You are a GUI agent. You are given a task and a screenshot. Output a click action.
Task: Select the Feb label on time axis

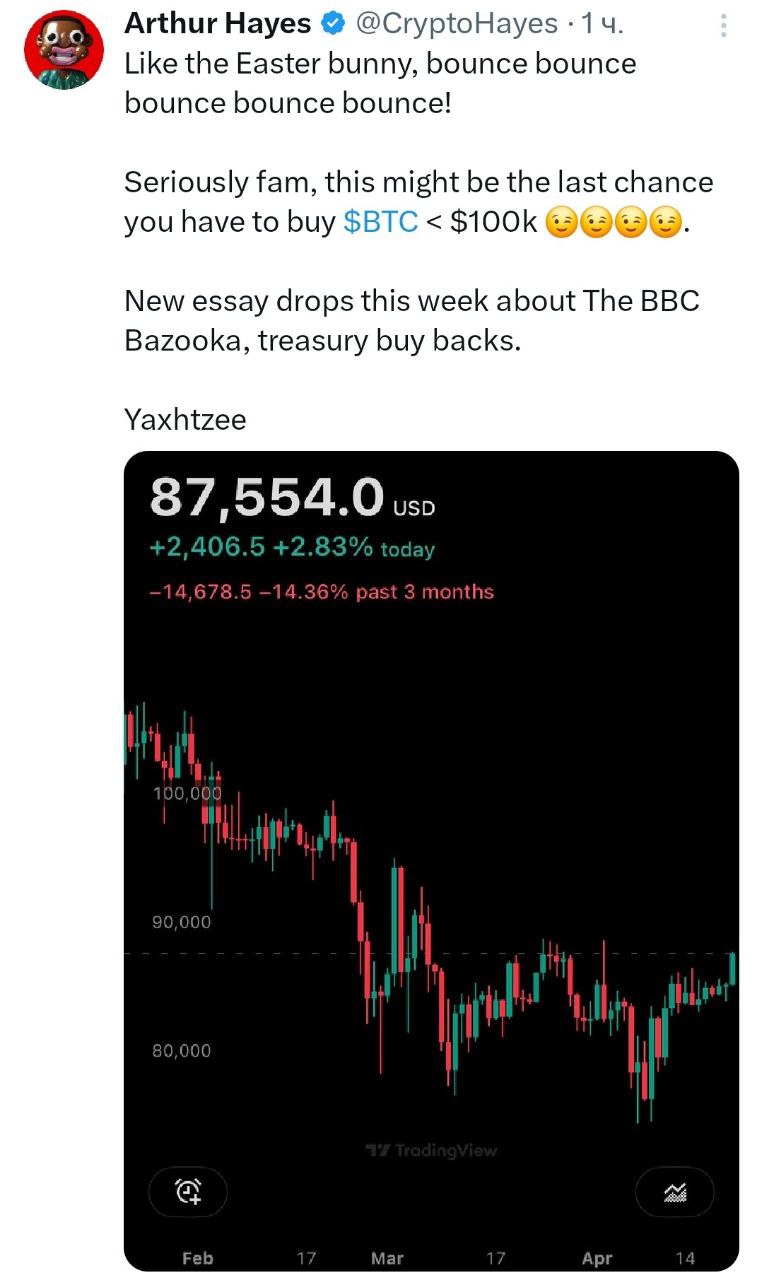coord(197,1258)
